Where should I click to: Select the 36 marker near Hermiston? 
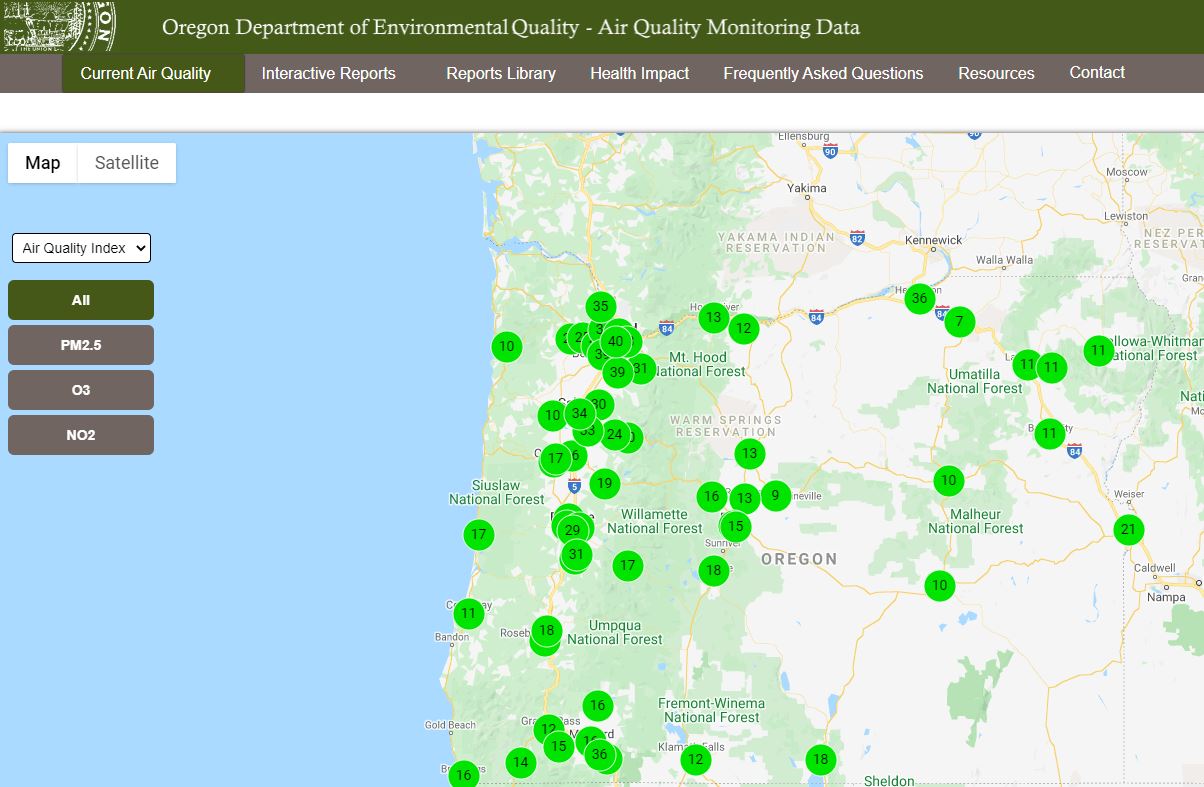point(919,298)
